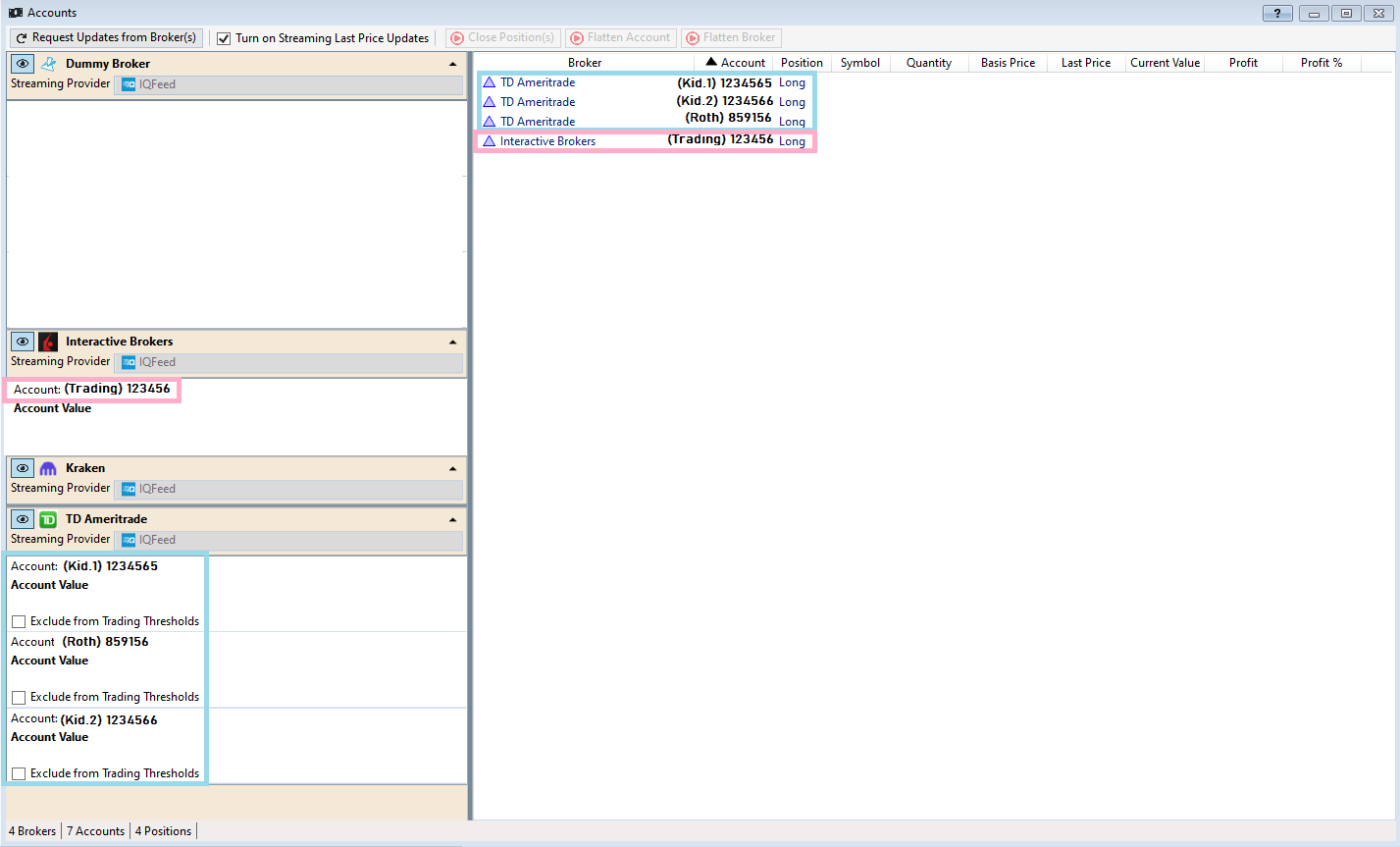This screenshot has width=1400, height=847.
Task: Uncheck Turn on Streaming Last Price Updates
Action: tap(225, 37)
